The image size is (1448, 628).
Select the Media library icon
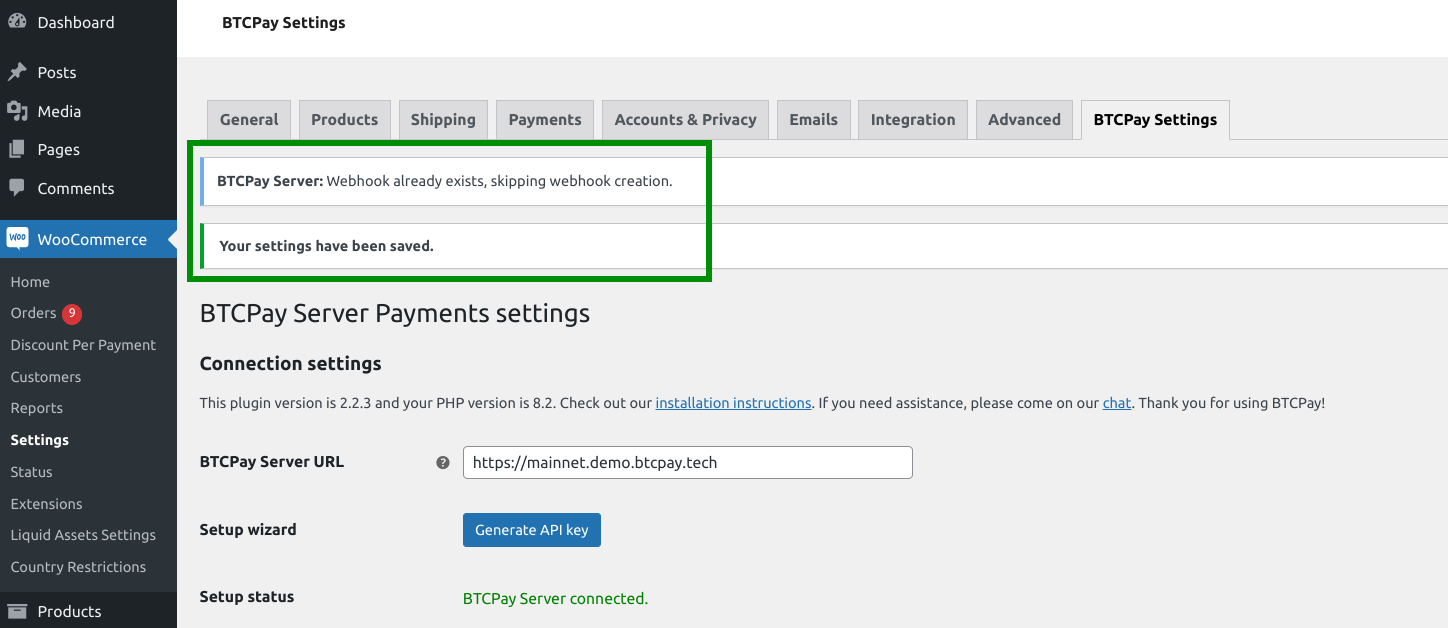coord(17,110)
